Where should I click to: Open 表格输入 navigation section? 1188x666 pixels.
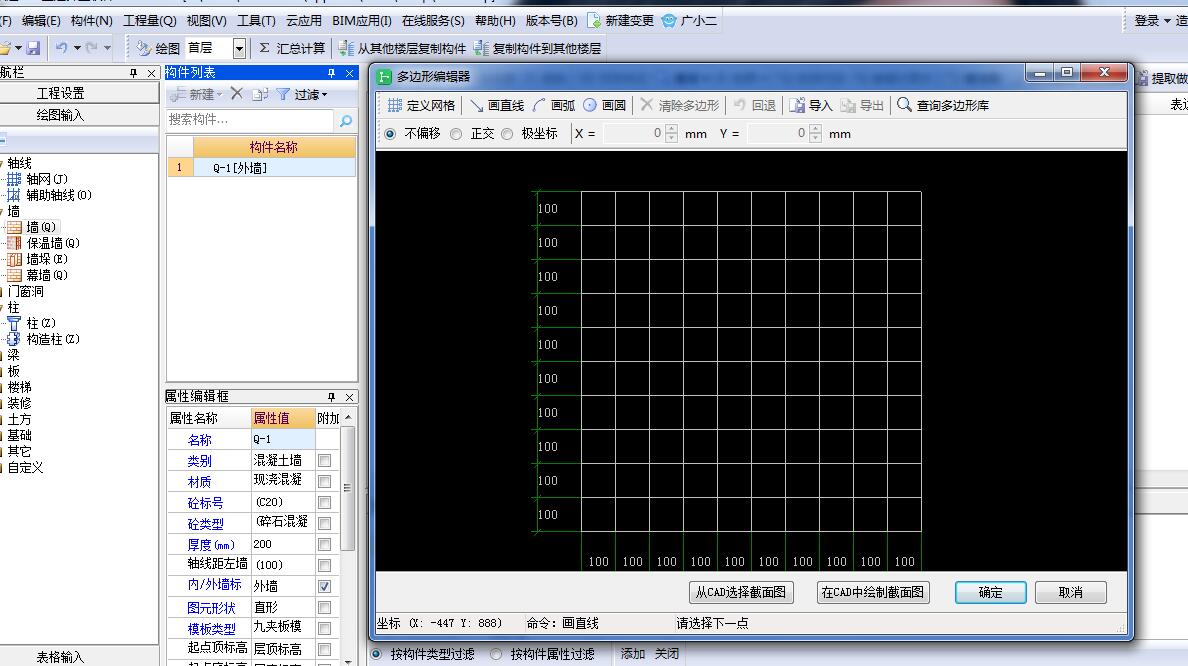(61, 657)
